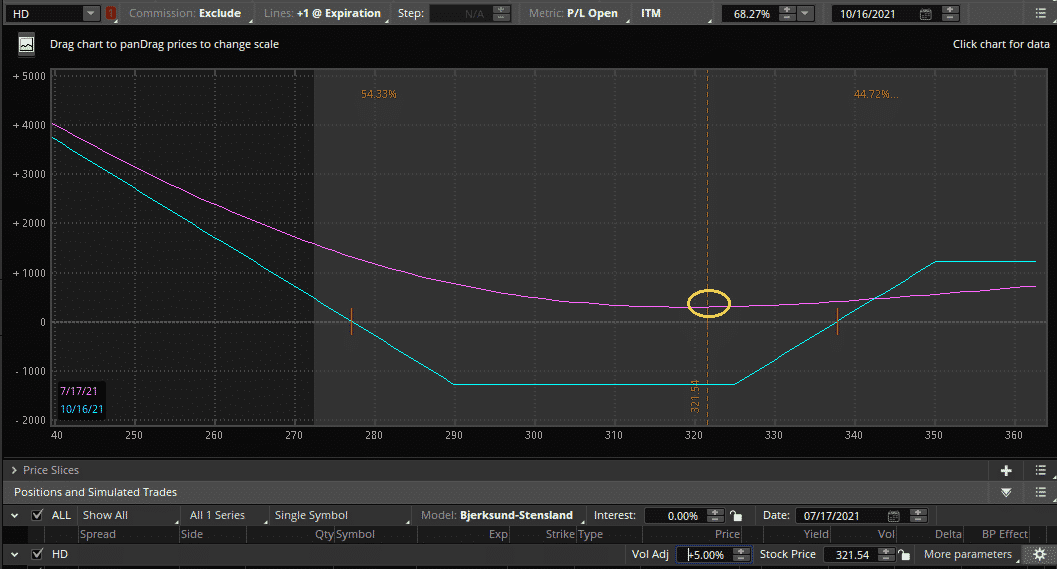Click the lock icon next to Interest field

(x=736, y=516)
